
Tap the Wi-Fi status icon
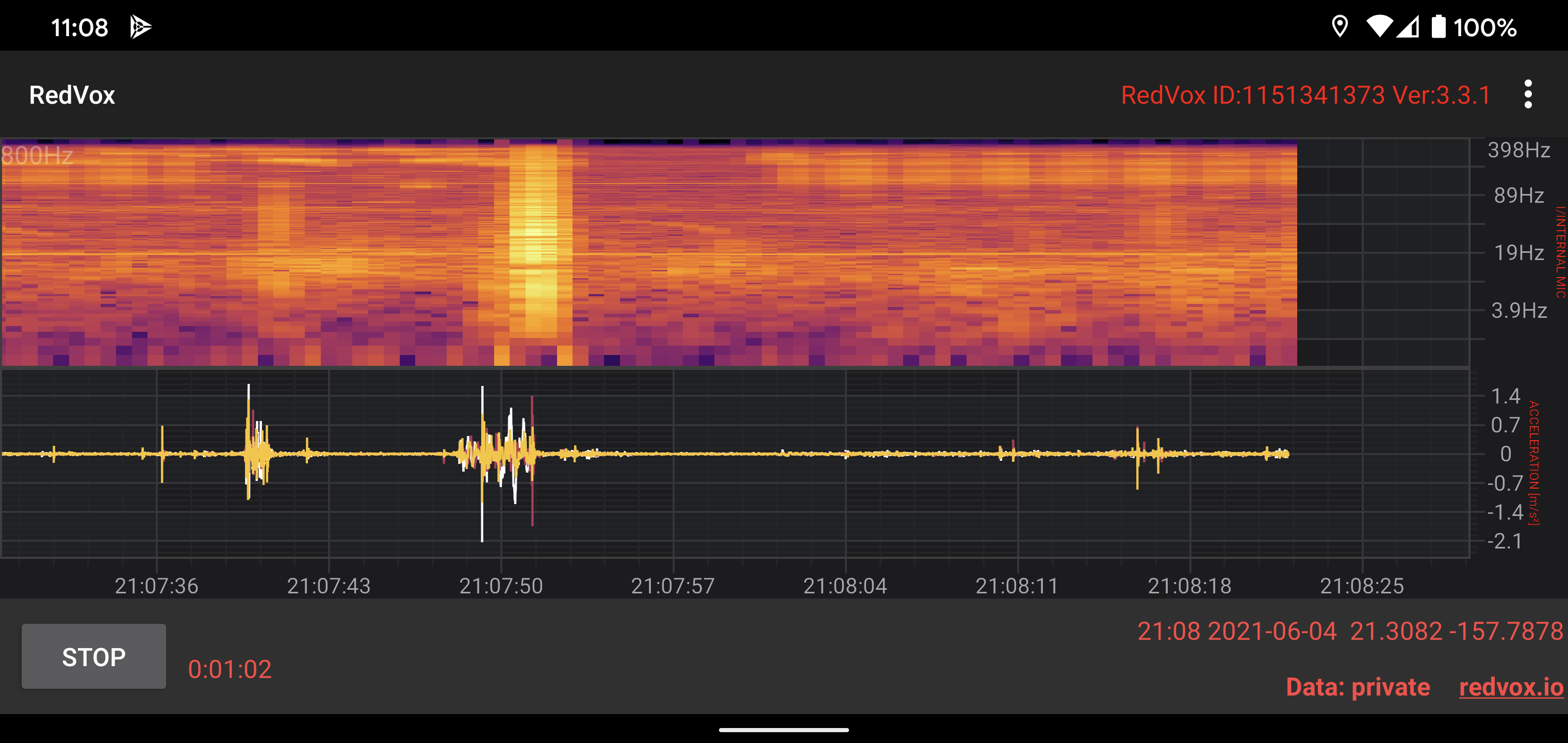pyautogui.click(x=1379, y=27)
